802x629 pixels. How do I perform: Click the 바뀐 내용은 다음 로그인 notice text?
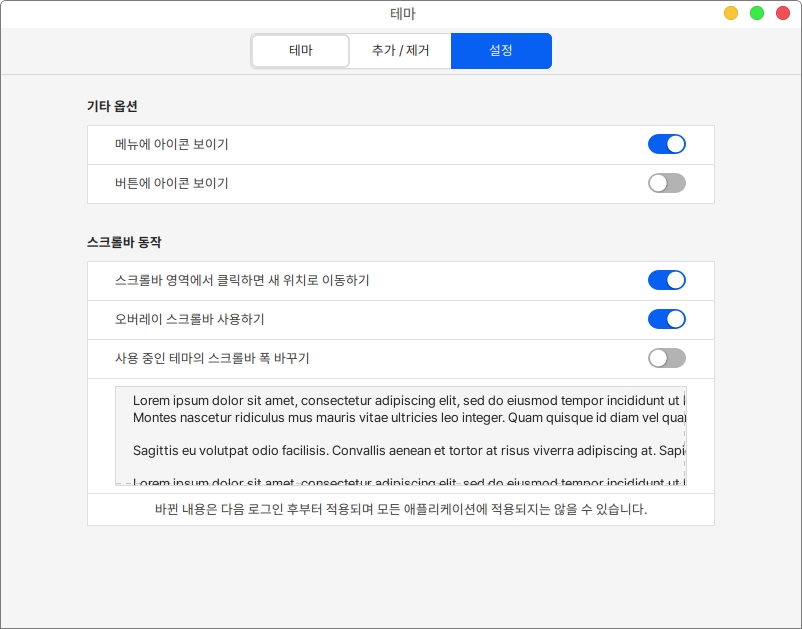coord(401,509)
